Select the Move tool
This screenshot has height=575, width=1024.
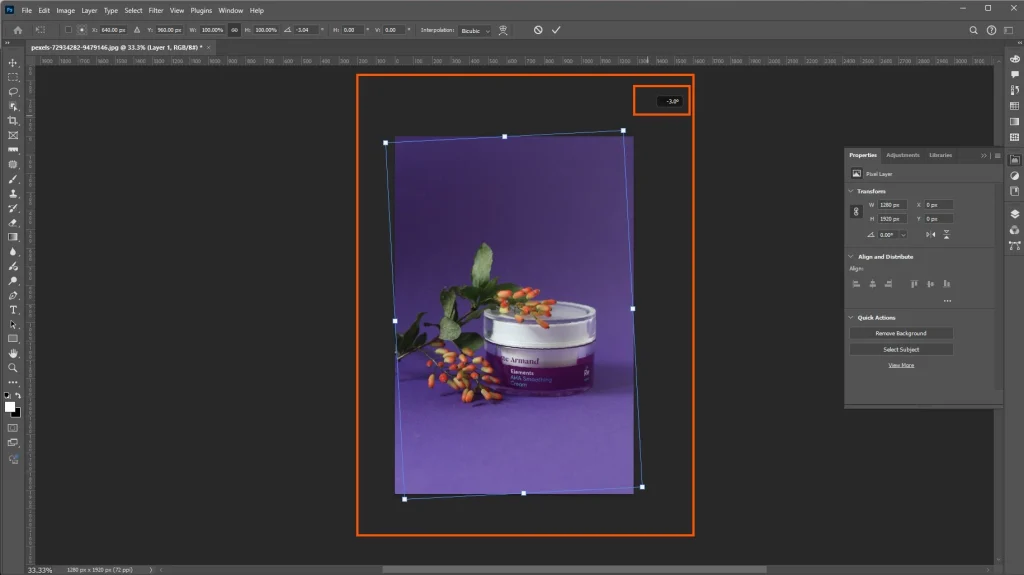coord(12,63)
